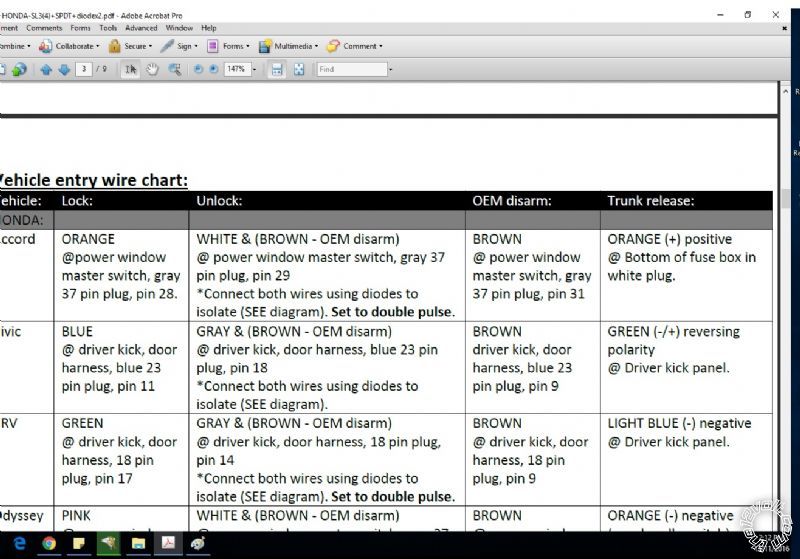
Task: Open the green-highlighted taskbar app
Action: 108,544
